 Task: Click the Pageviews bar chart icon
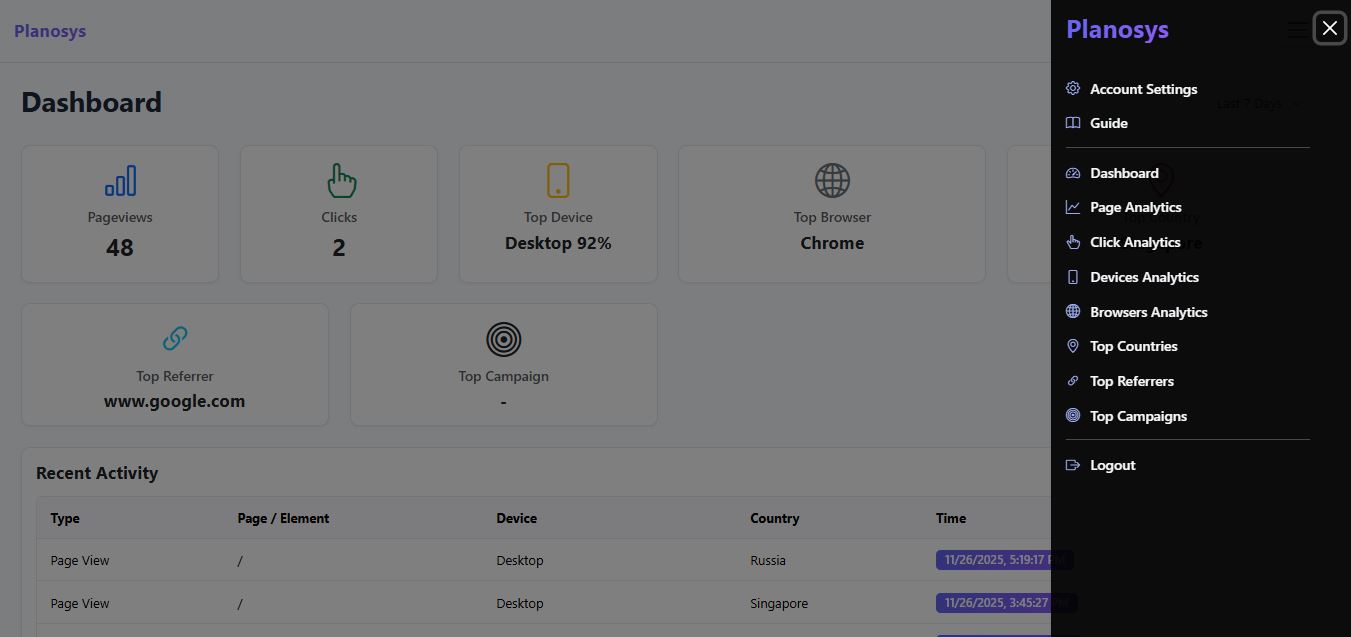pos(119,180)
